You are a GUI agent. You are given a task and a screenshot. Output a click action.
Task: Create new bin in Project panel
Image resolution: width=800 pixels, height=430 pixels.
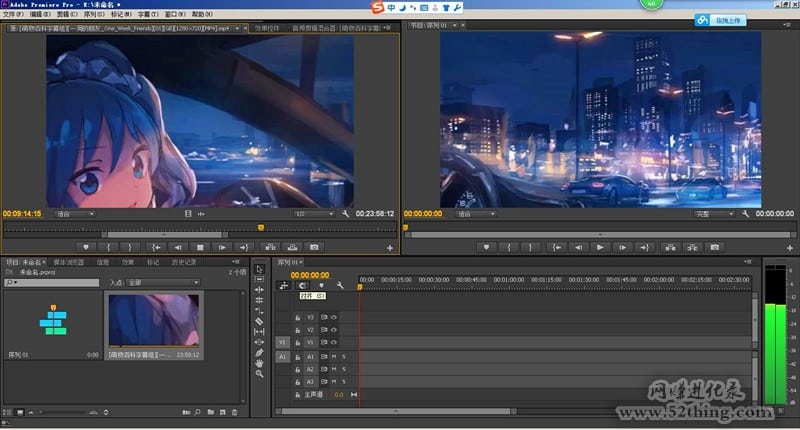211,412
